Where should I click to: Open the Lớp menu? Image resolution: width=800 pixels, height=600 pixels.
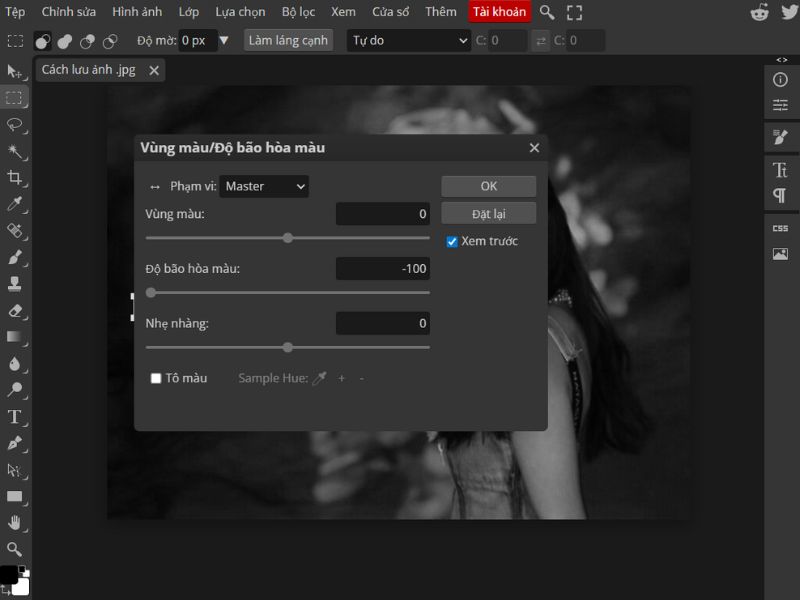click(188, 12)
